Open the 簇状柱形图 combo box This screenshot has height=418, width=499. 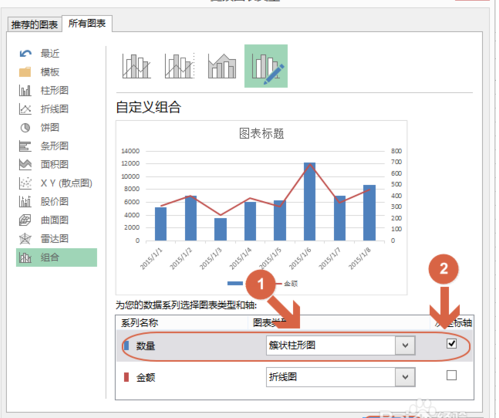click(340, 345)
